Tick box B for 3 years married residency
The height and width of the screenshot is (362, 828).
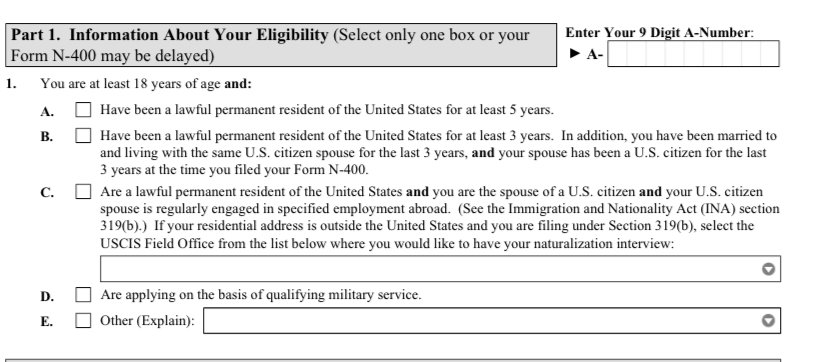[83, 136]
